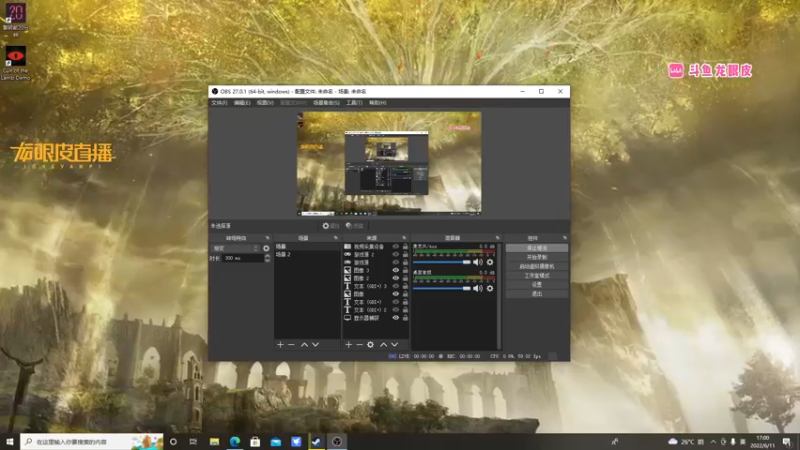Move the source up in the sources list

pyautogui.click(x=384, y=345)
